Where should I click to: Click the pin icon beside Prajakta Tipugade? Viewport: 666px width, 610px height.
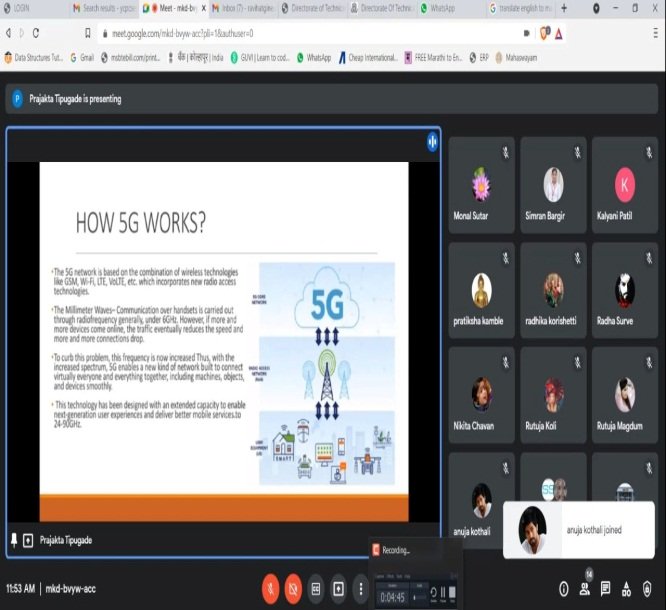tap(14, 539)
